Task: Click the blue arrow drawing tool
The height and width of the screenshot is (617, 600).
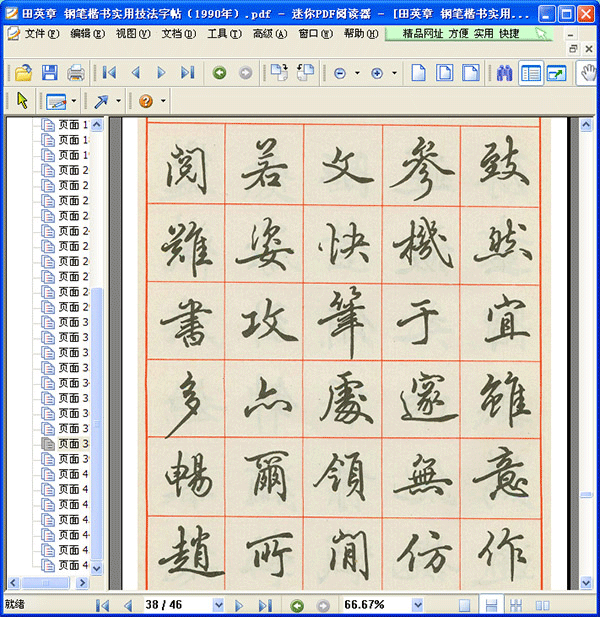Action: tap(101, 102)
